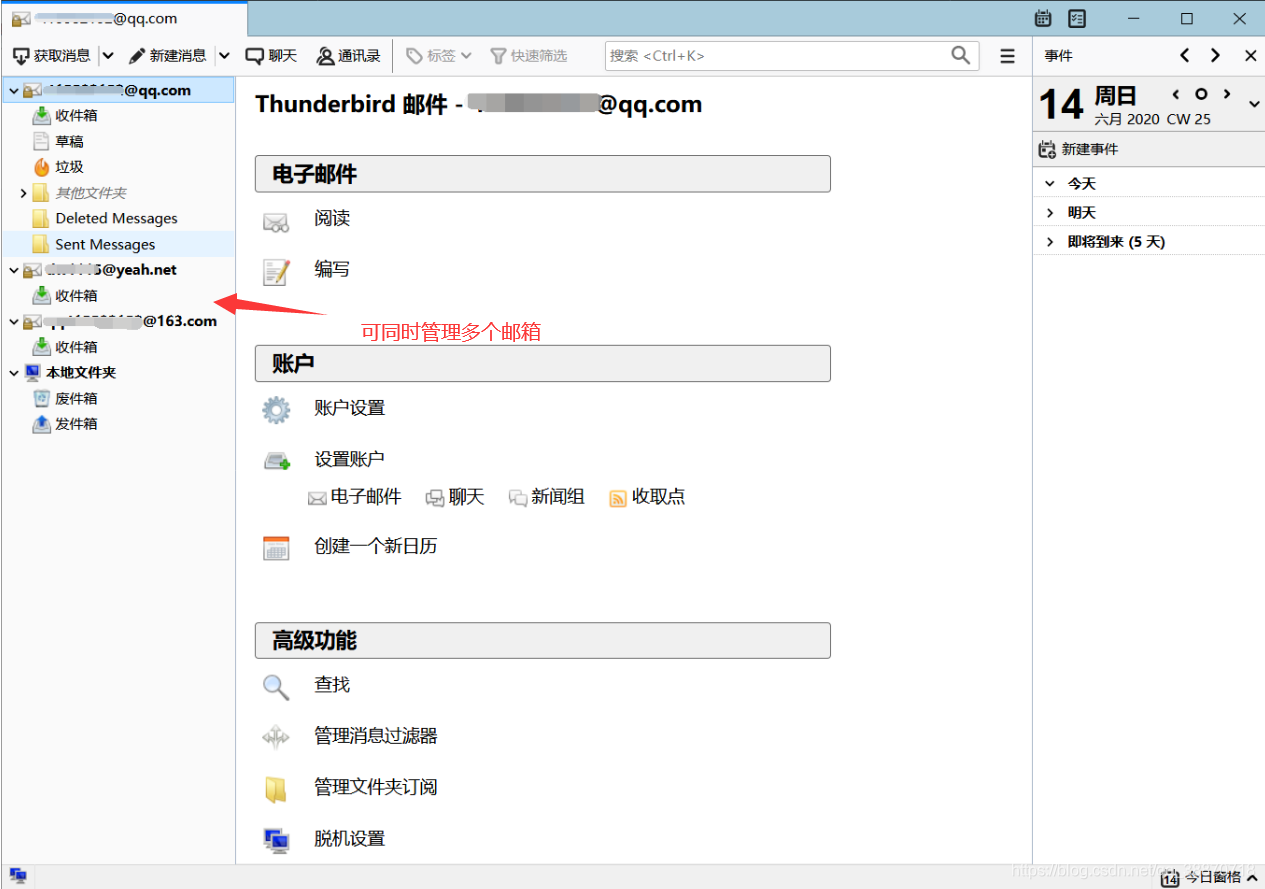Open the Get Messages dropdown arrow
Screen dimensions: 1265x889
pos(108,56)
